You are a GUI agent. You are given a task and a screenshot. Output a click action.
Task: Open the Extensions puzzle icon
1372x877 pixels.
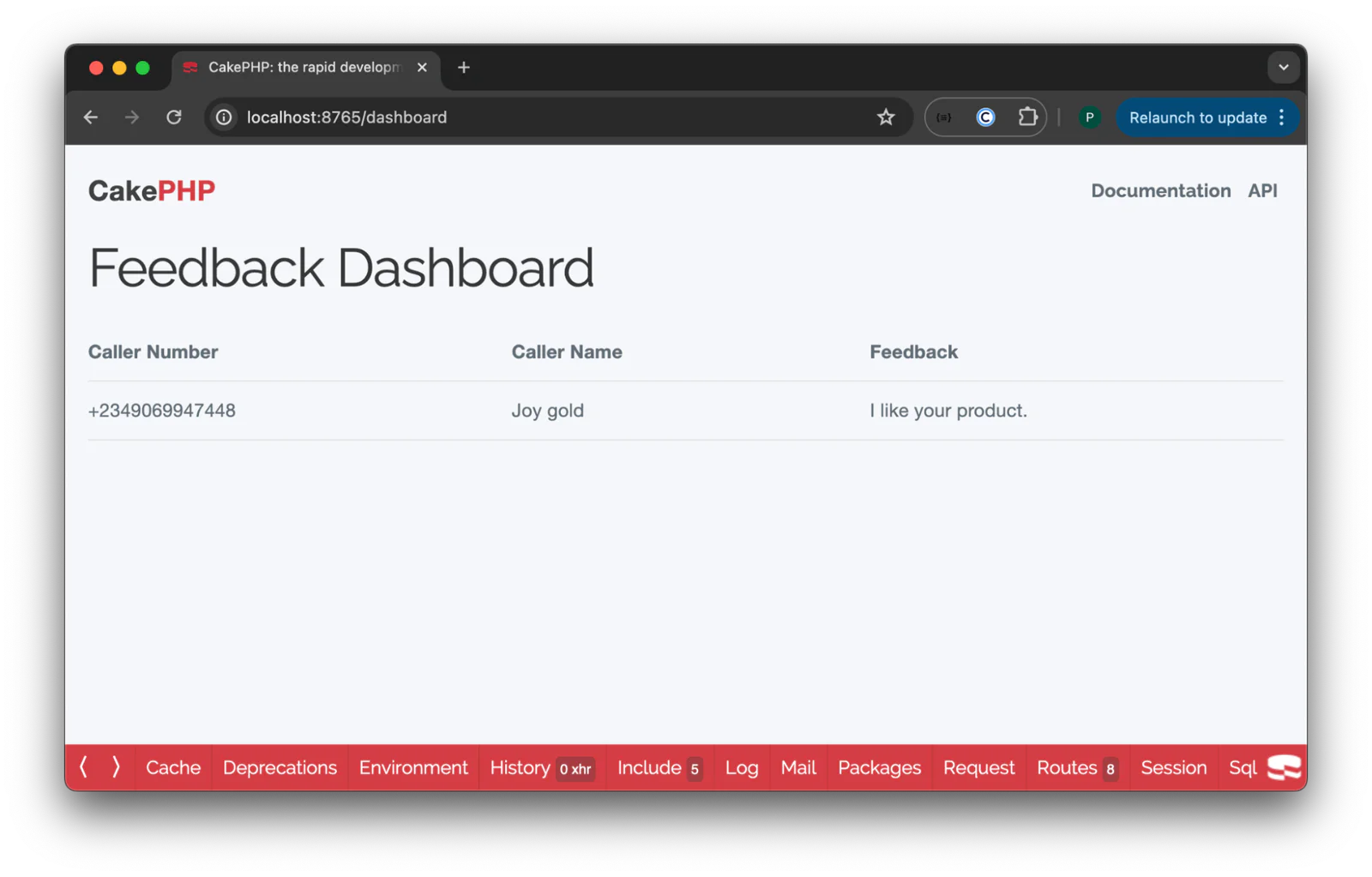pyautogui.click(x=1027, y=117)
